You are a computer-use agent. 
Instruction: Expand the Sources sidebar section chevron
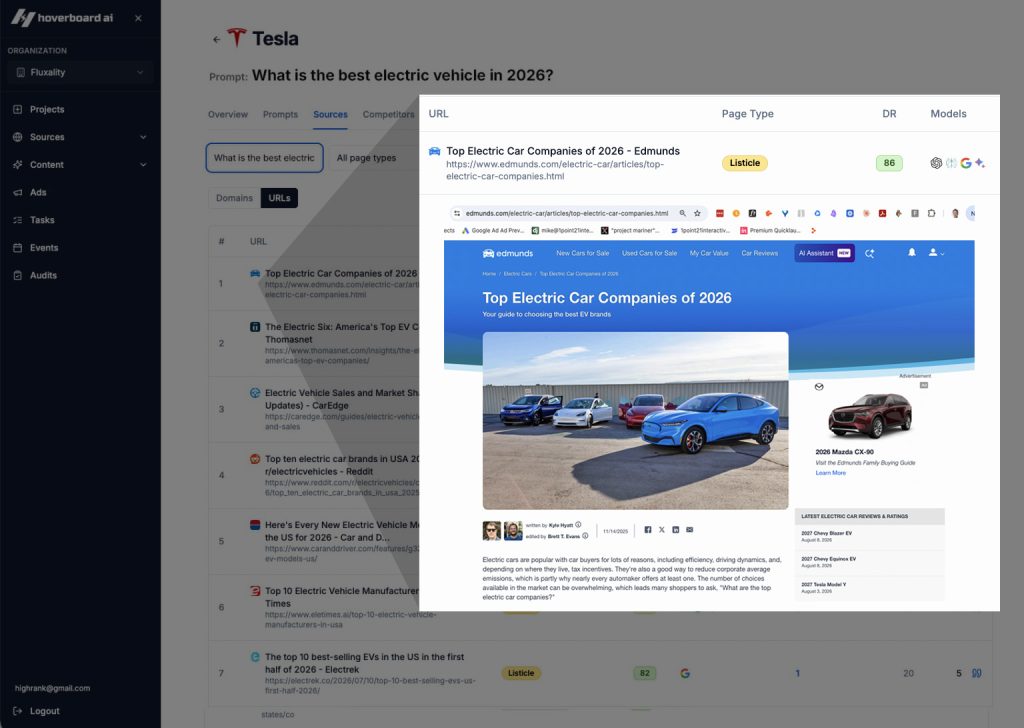143,137
